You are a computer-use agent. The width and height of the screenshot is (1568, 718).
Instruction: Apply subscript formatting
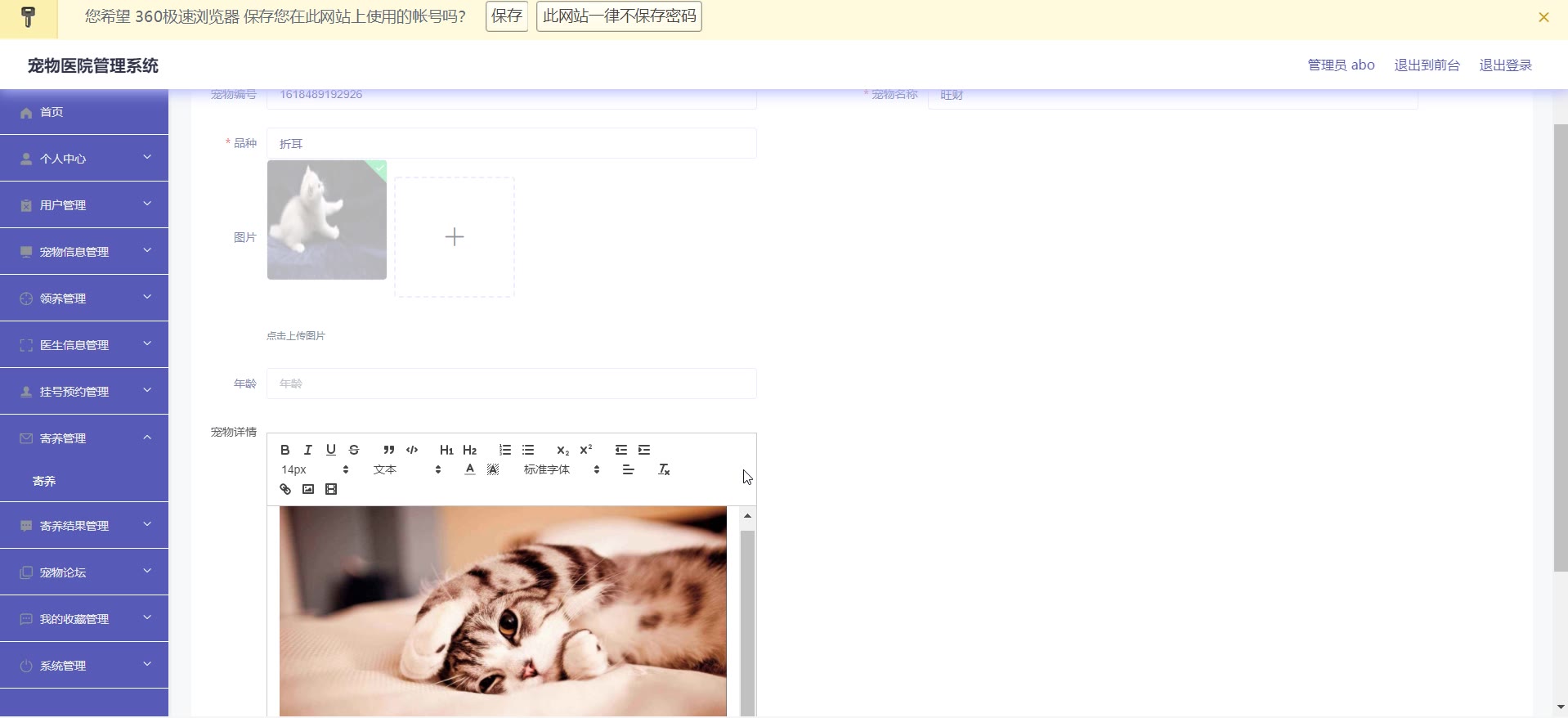pyautogui.click(x=562, y=450)
